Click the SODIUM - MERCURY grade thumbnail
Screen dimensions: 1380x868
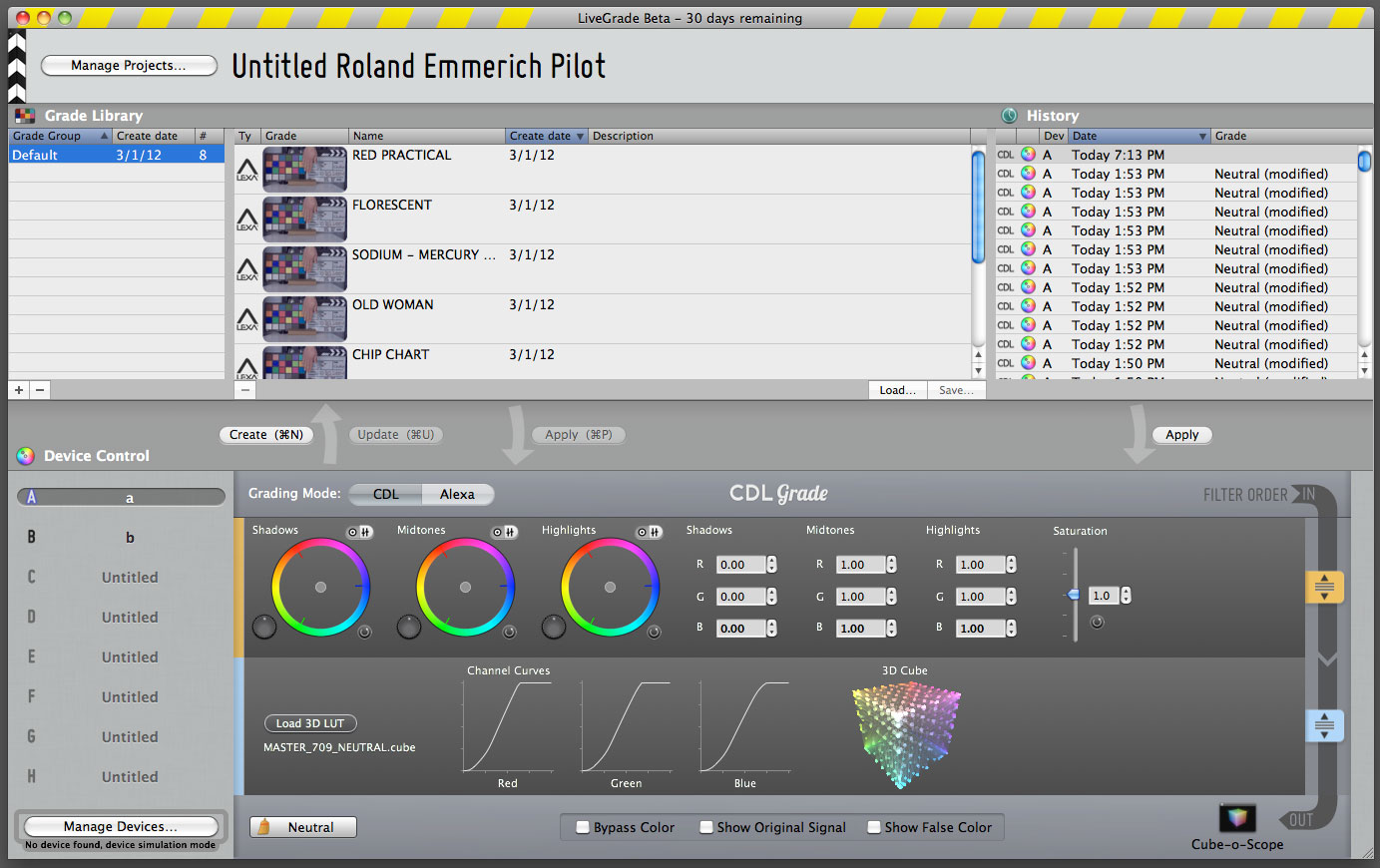305,268
